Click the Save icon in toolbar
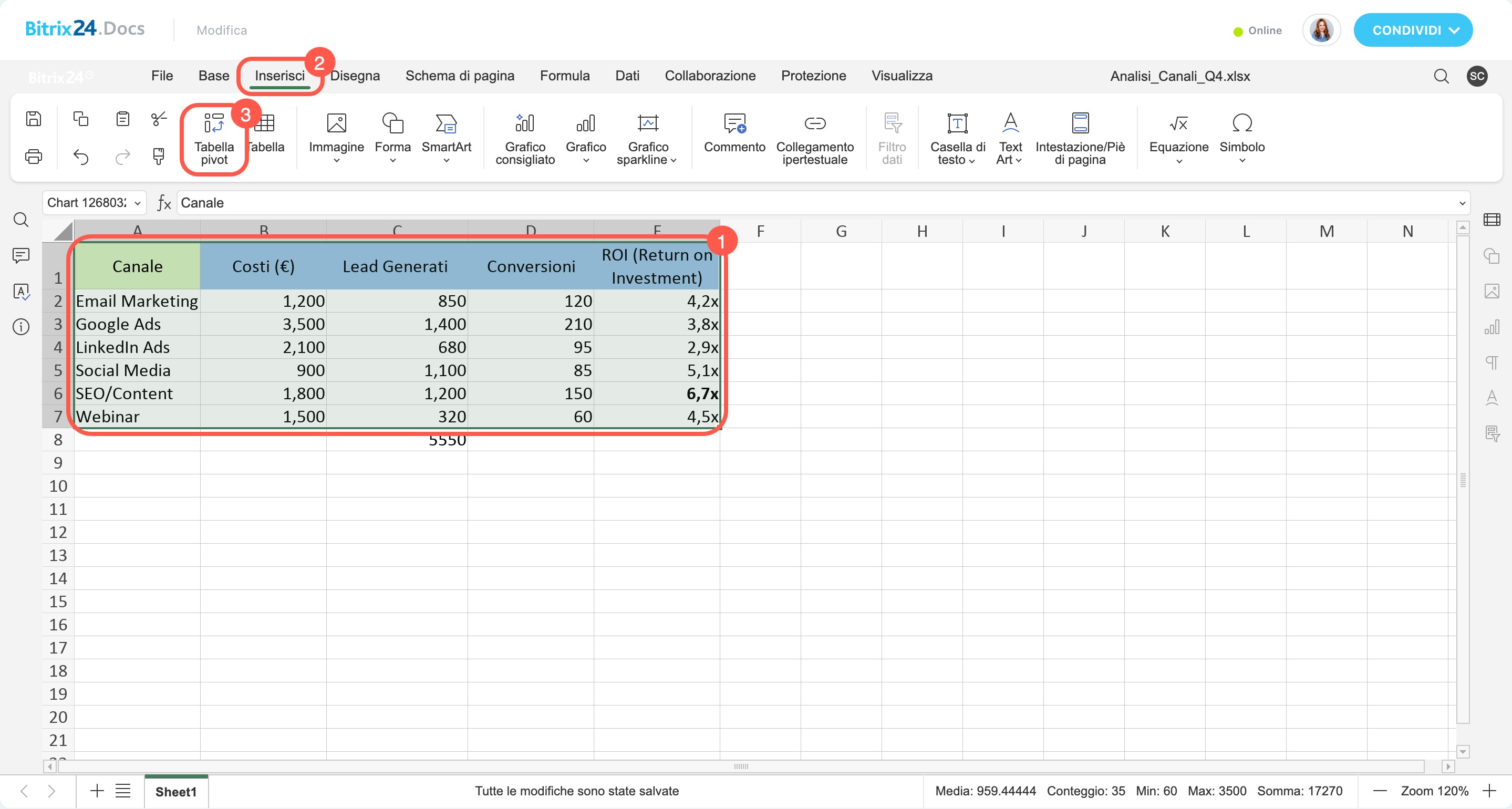1512x809 pixels. (x=34, y=119)
